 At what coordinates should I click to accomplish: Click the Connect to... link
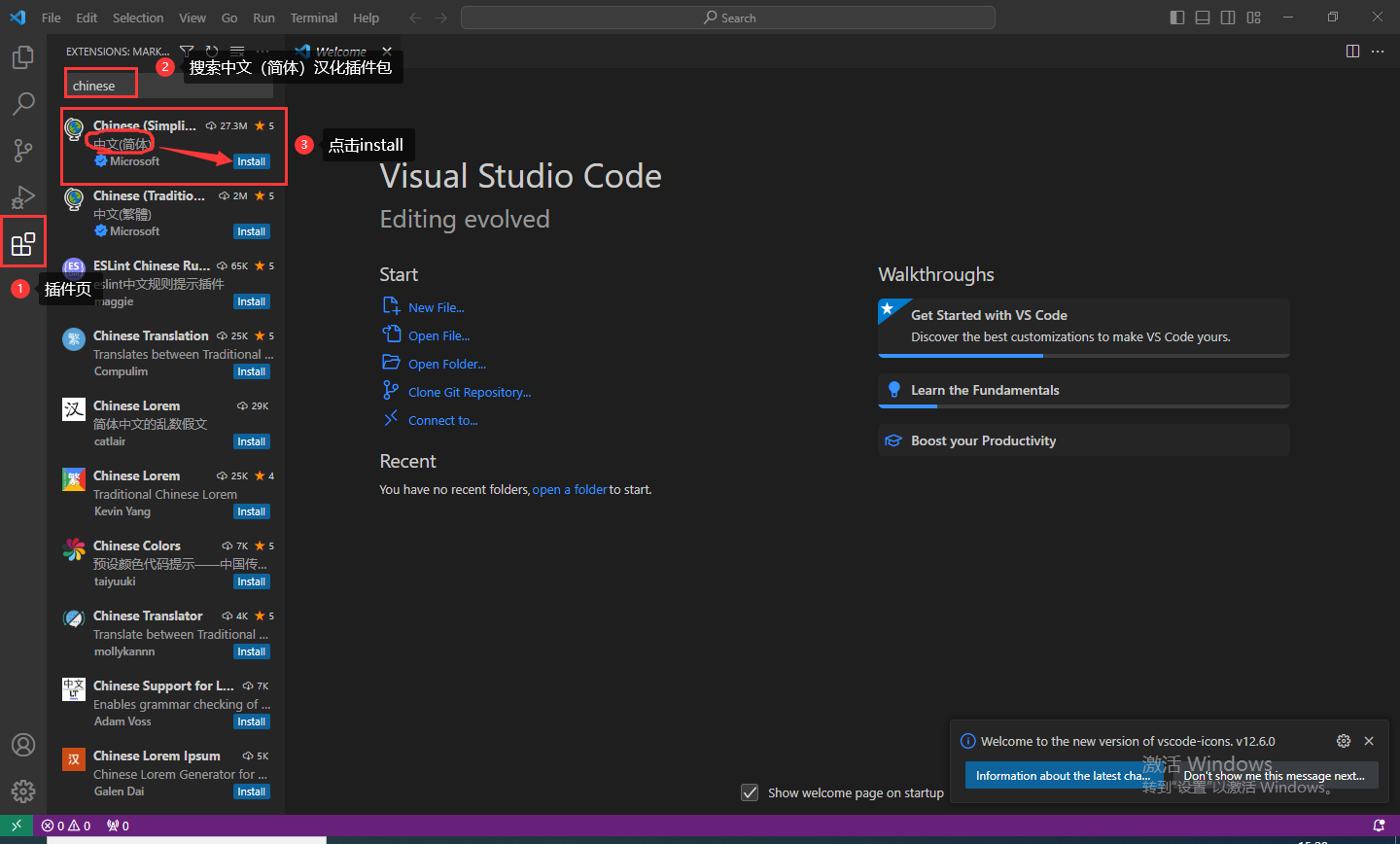click(x=443, y=420)
